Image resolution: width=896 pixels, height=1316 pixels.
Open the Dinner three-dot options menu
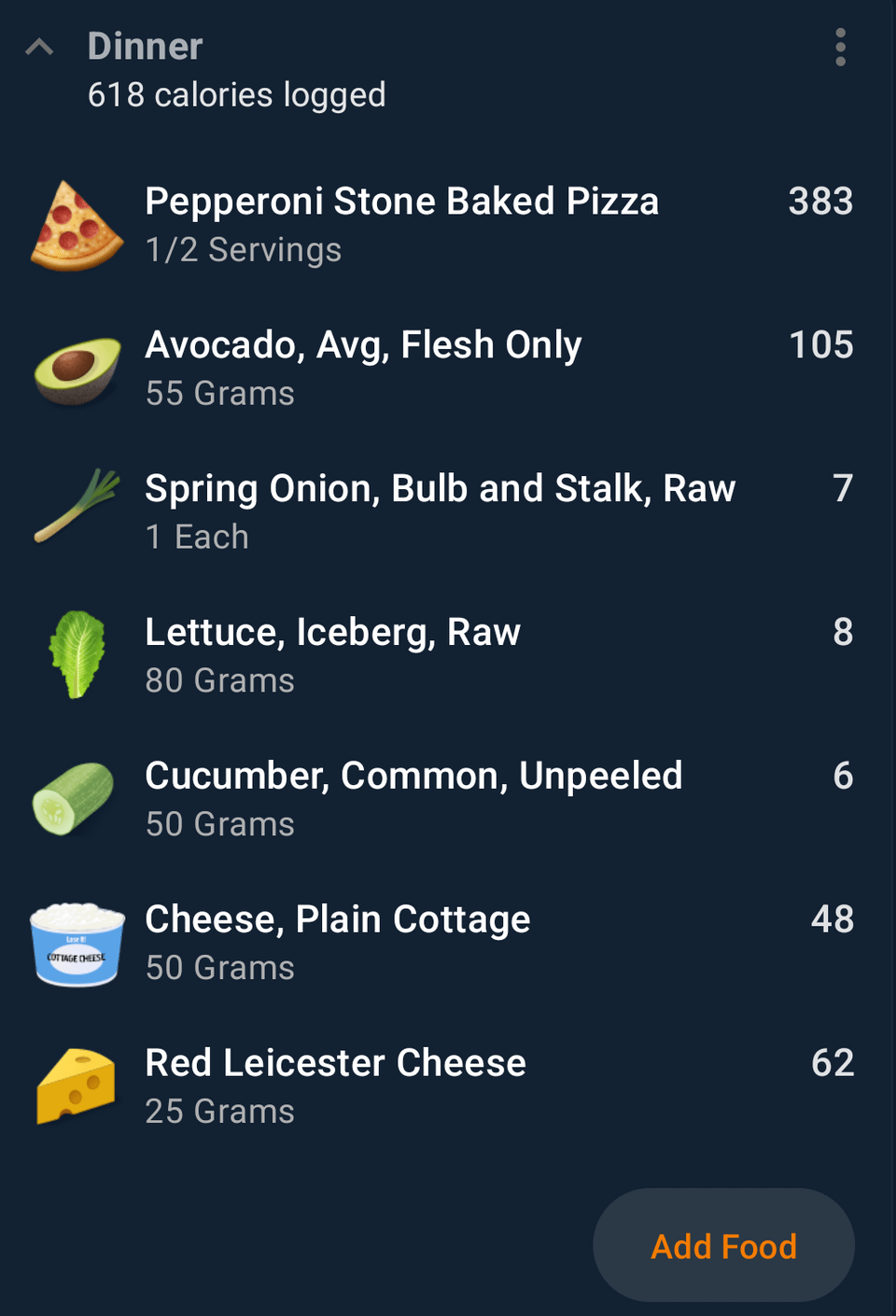click(x=840, y=47)
